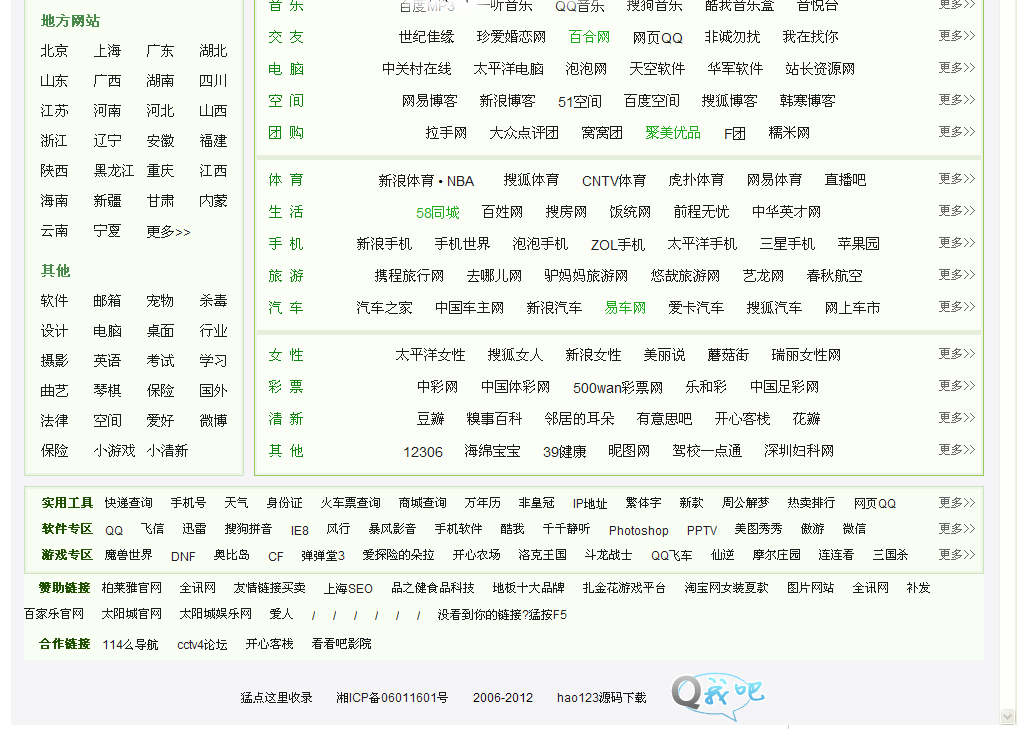This screenshot has width=1018, height=729.
Task: Open the 百合网 link
Action: coord(590,37)
